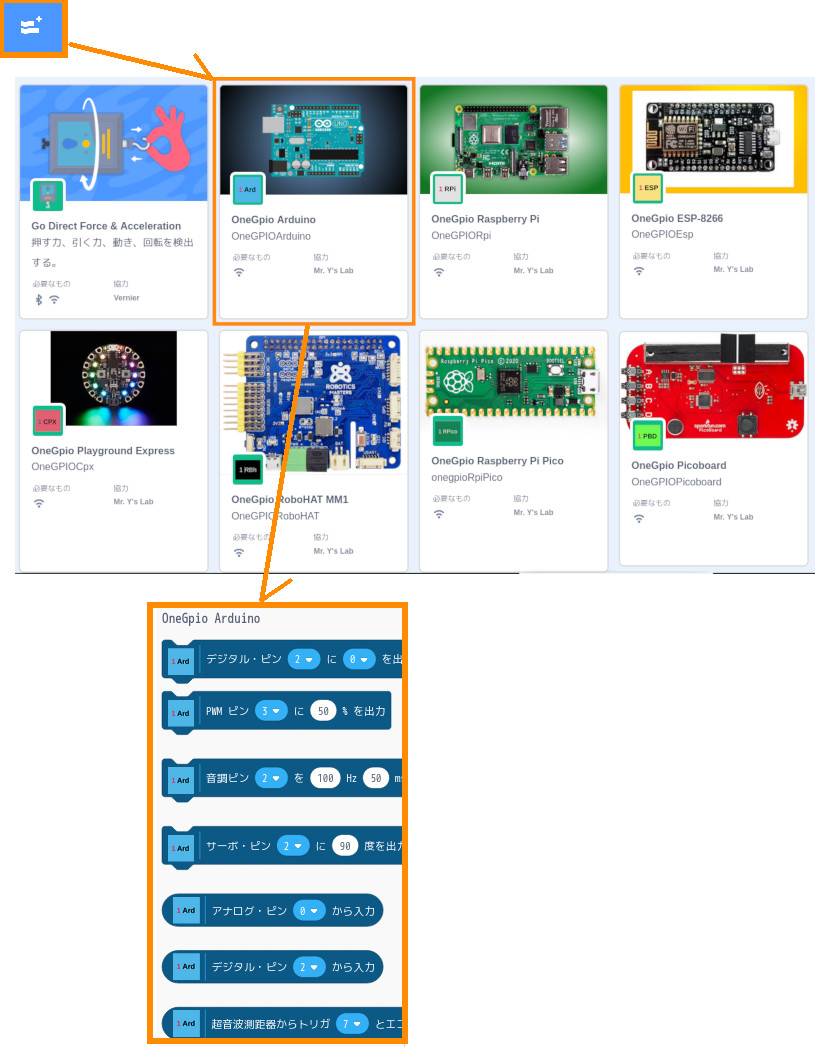Click the "OneGpio ESP-8266" card title
Screen dimensions: 815x1047
[677, 218]
